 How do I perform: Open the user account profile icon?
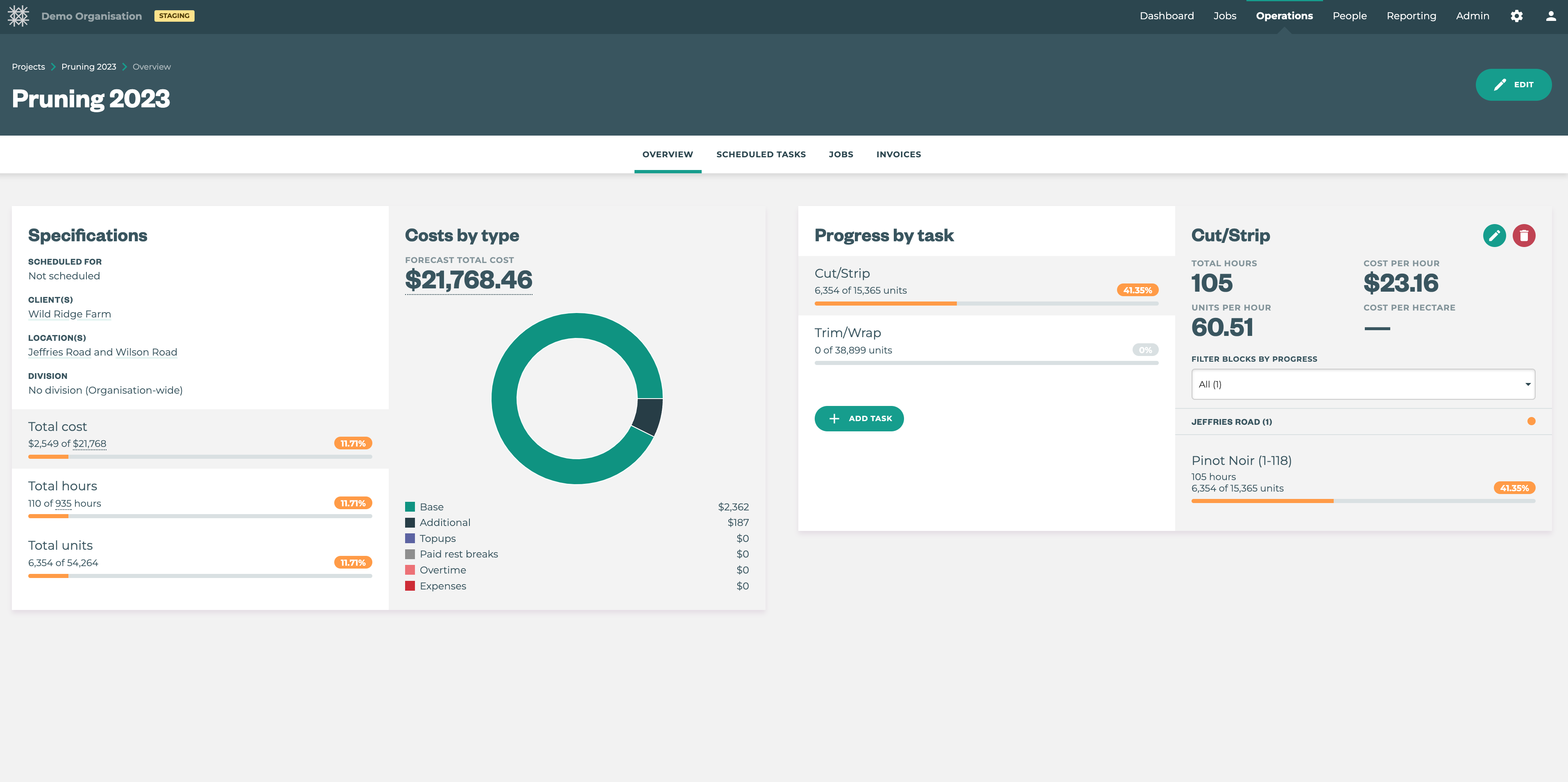[x=1550, y=16]
